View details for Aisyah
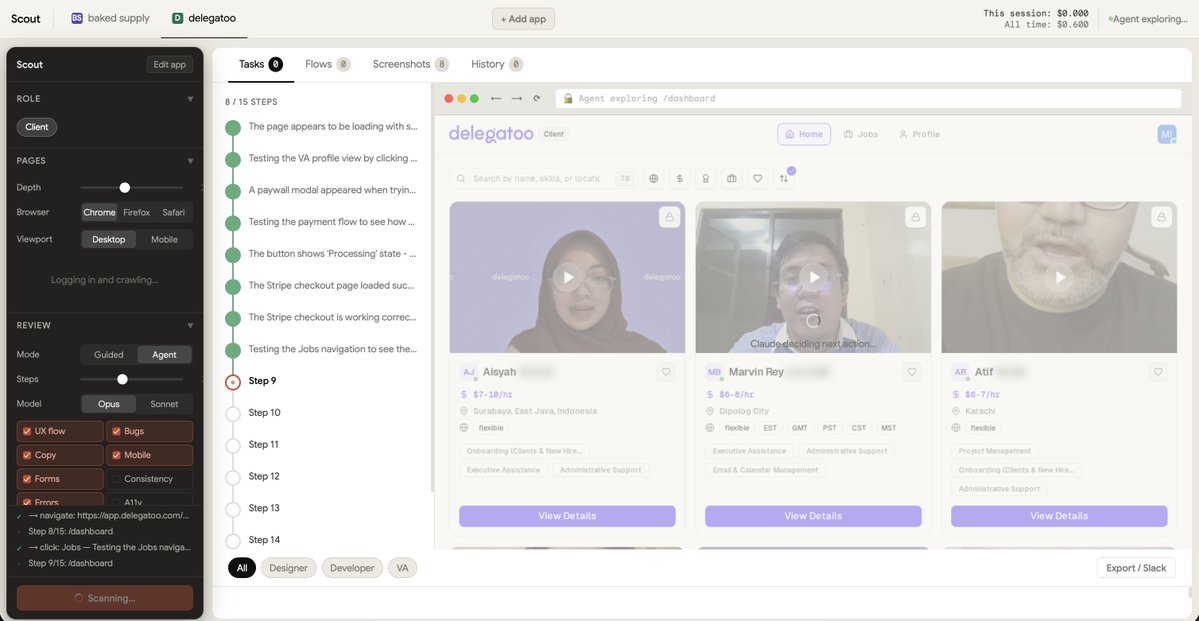 [567, 516]
